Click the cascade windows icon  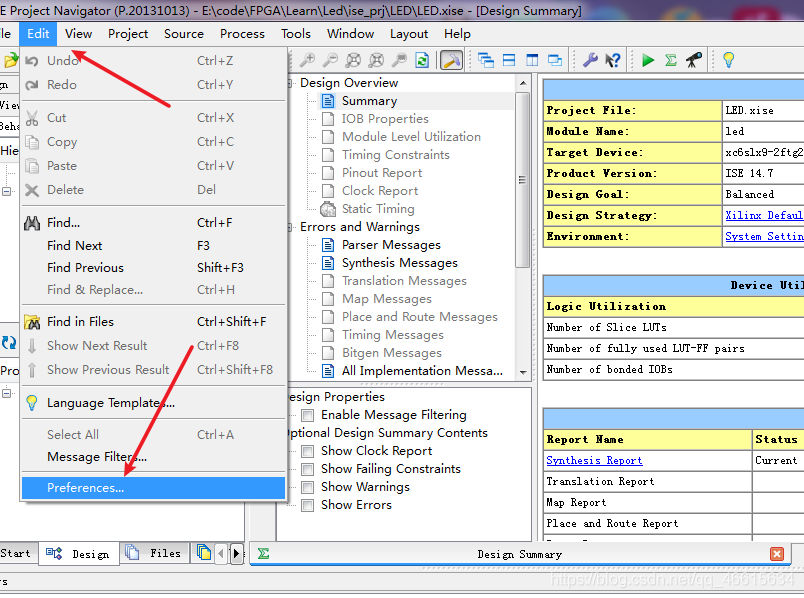486,60
